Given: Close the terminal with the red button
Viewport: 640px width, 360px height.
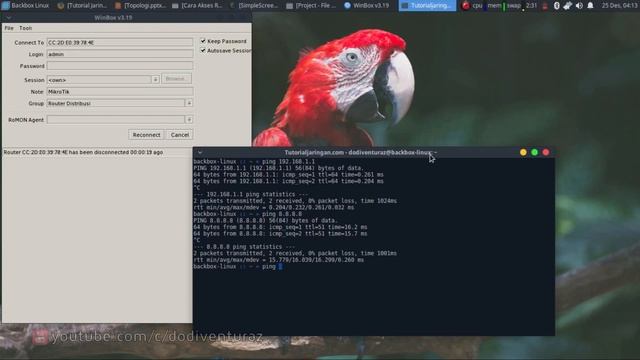Looking at the screenshot, I should click(x=546, y=152).
